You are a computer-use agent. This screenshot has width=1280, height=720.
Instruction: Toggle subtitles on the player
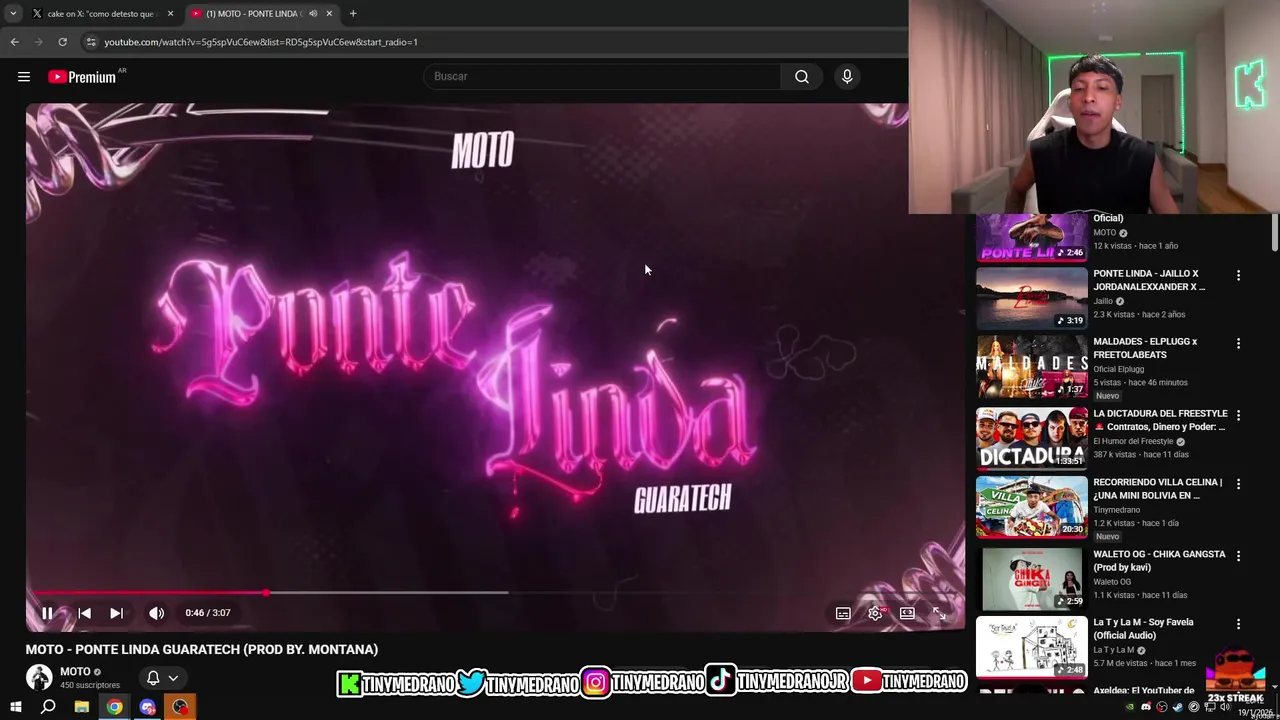(843, 613)
